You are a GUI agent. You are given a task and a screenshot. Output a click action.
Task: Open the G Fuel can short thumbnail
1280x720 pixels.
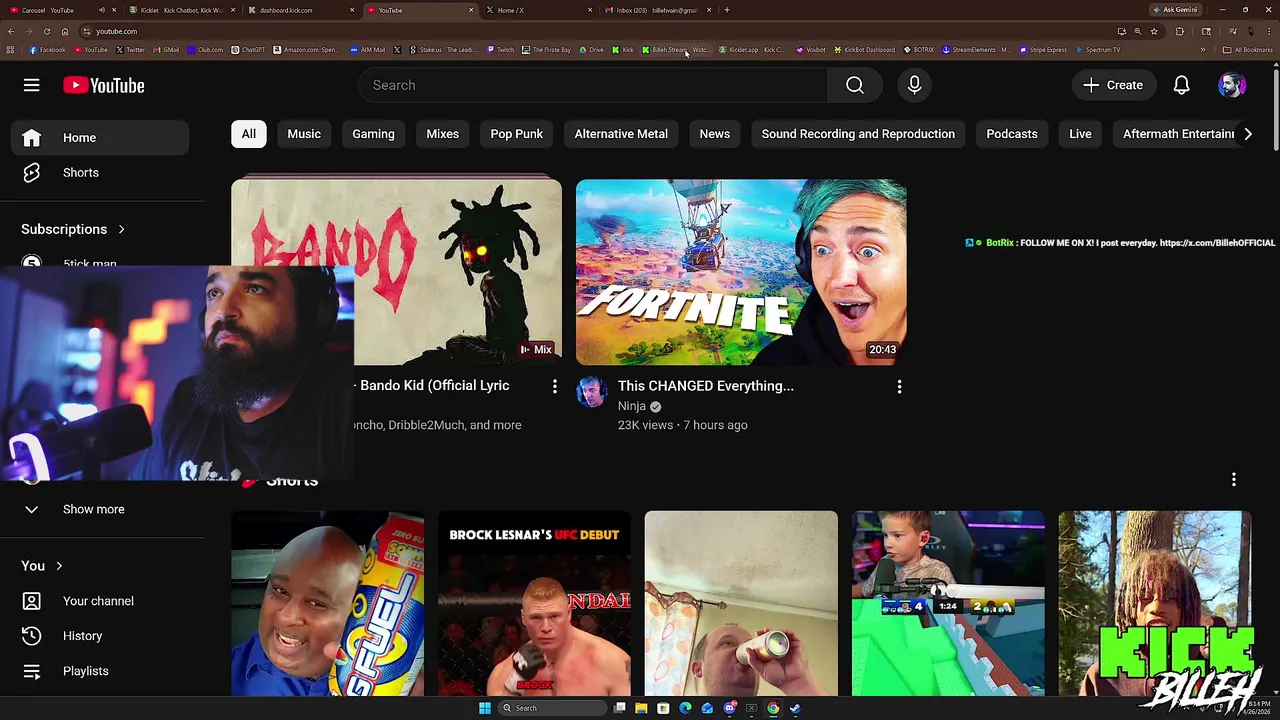tap(327, 603)
